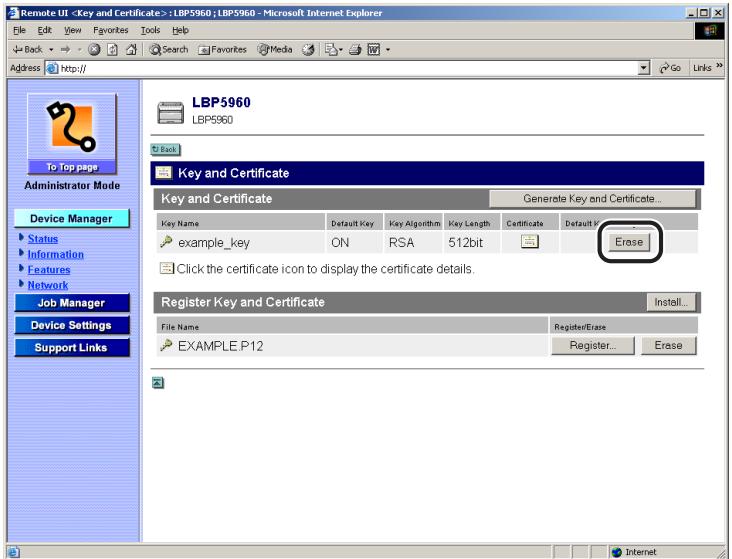This screenshot has height=559, width=732.
Task: Open the History toolbar icon
Action: (308, 50)
